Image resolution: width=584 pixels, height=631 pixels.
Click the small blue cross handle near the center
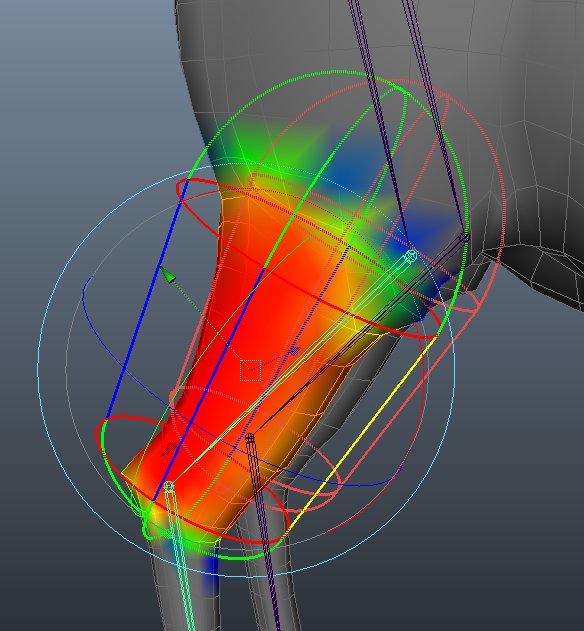pos(295,351)
